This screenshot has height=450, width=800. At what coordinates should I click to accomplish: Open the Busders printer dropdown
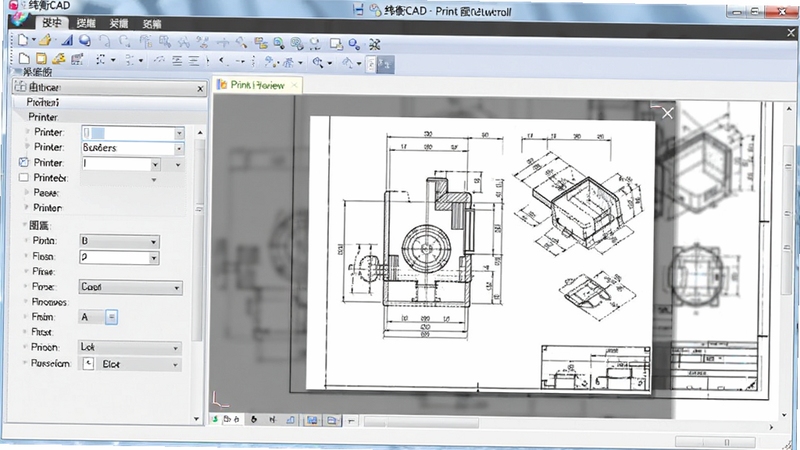click(x=179, y=149)
